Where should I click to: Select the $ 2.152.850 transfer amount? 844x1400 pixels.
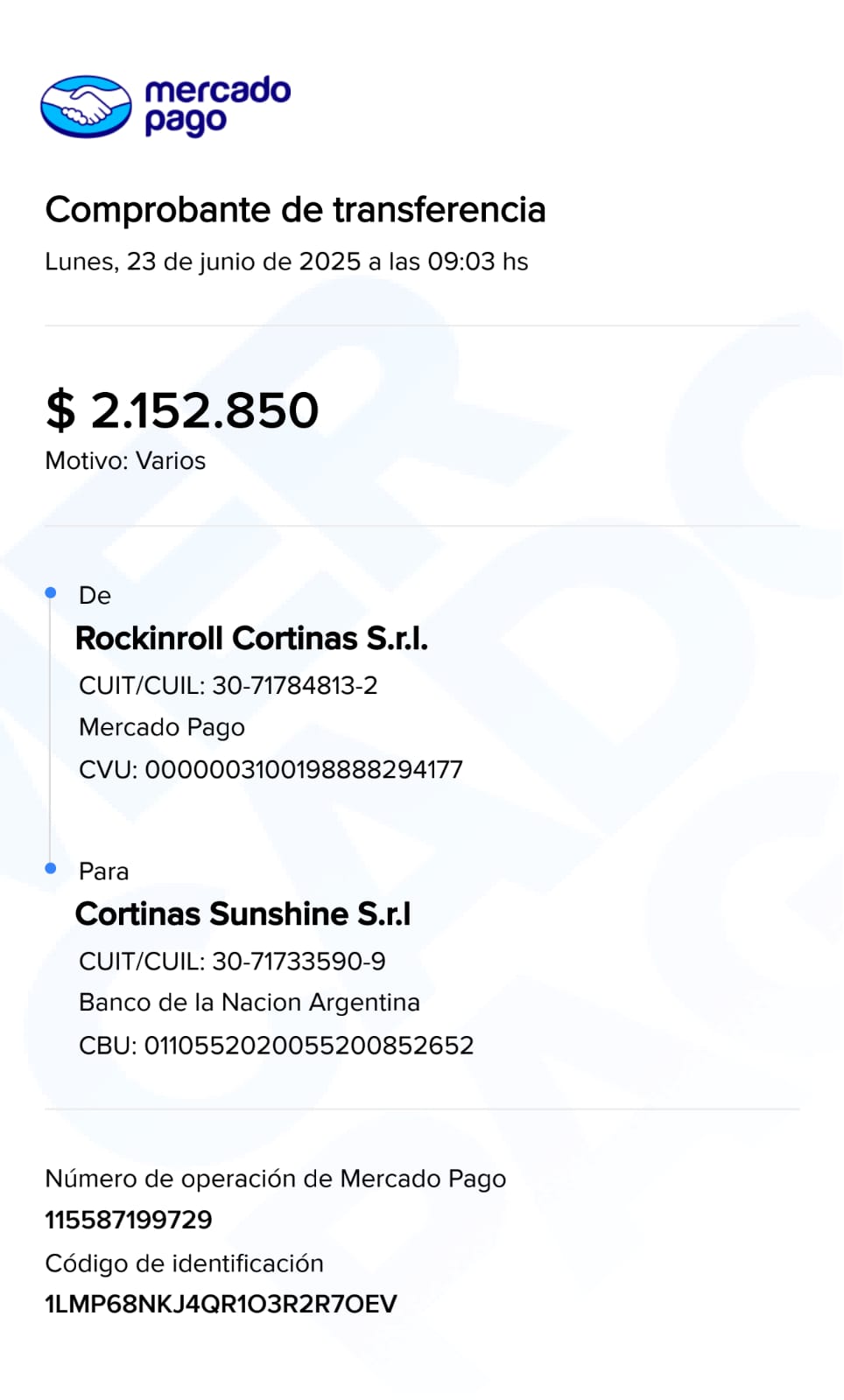[x=182, y=410]
